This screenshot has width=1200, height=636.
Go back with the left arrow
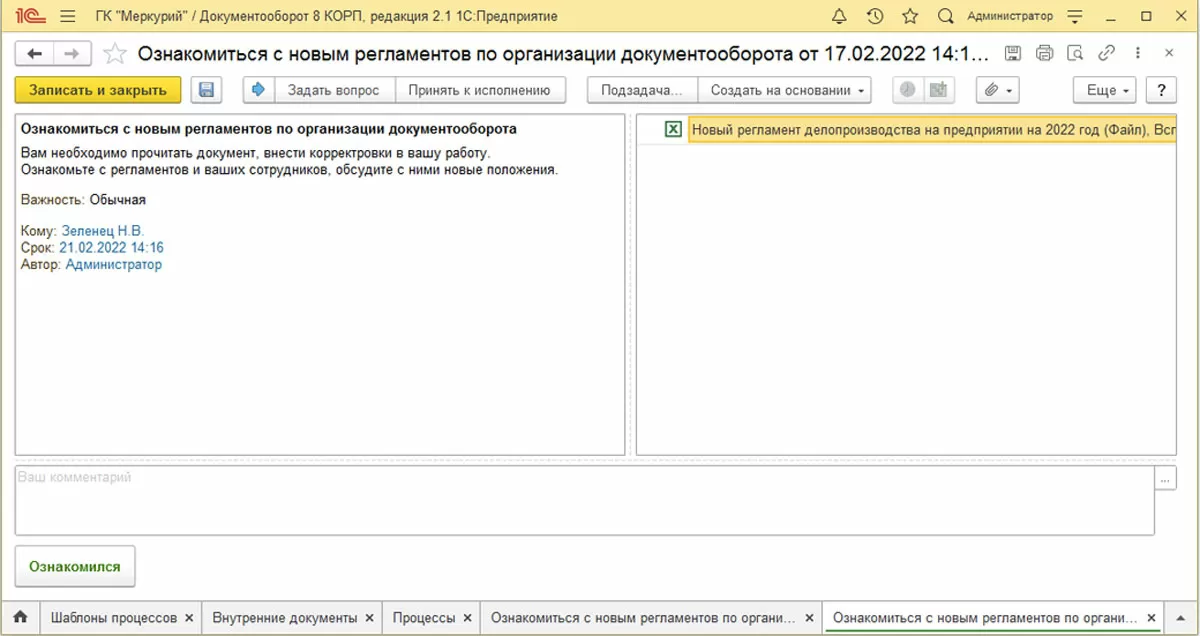click(x=35, y=53)
